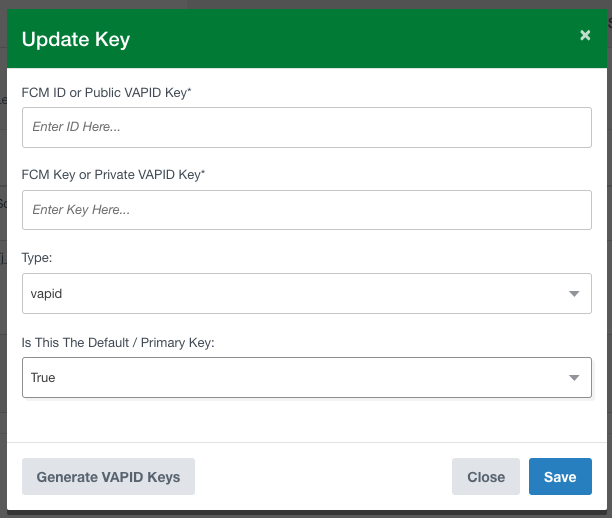
Task: Click the FCM ID or Public VAPID Key label
Action: pyautogui.click(x=121, y=92)
